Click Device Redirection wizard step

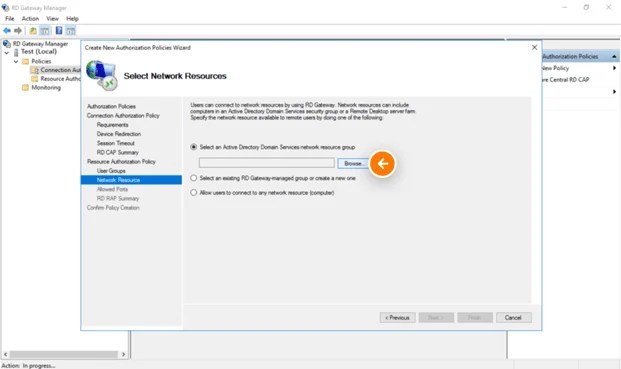click(119, 134)
